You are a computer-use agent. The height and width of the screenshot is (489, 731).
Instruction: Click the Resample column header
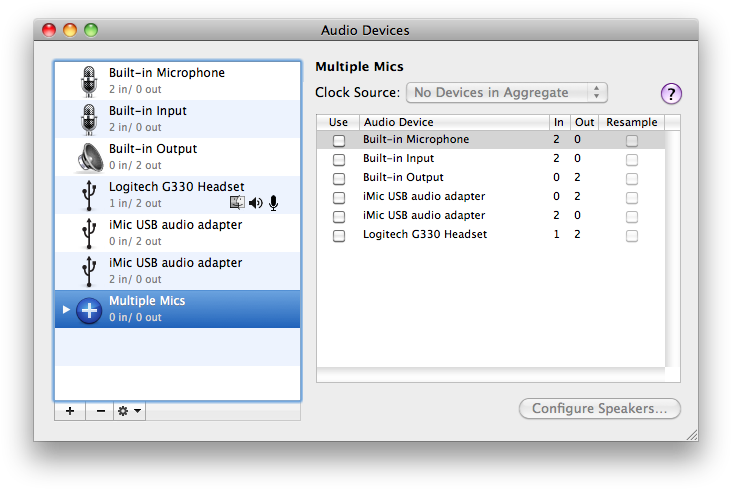632,122
